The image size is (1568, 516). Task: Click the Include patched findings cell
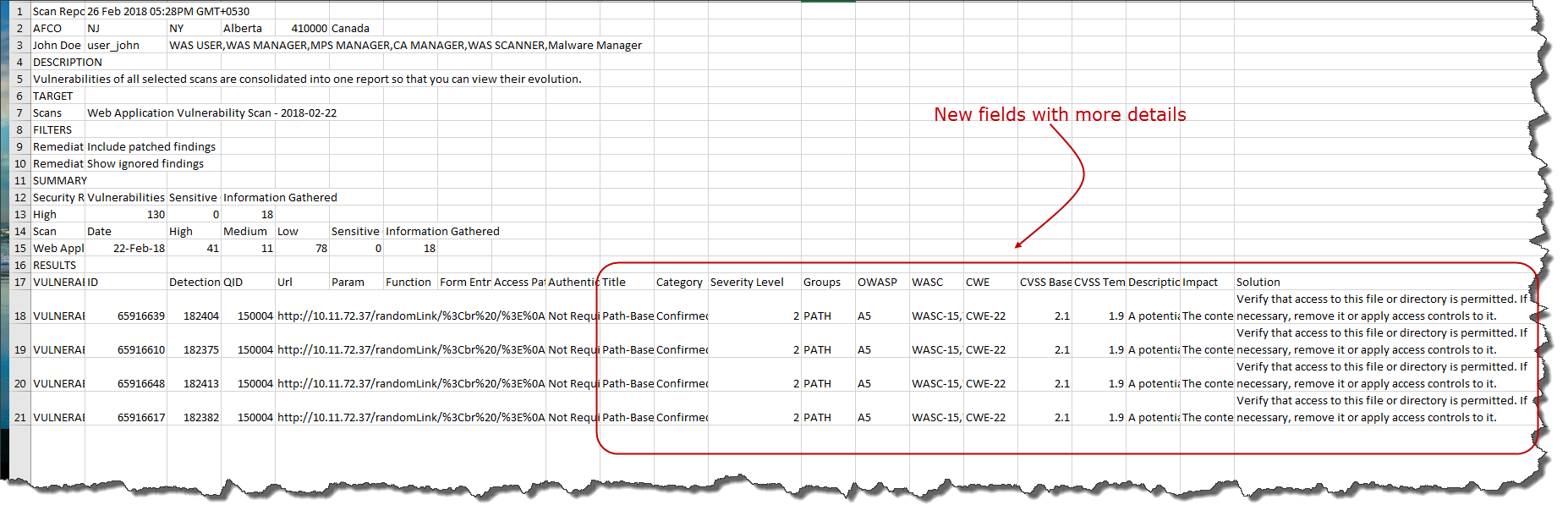[151, 146]
